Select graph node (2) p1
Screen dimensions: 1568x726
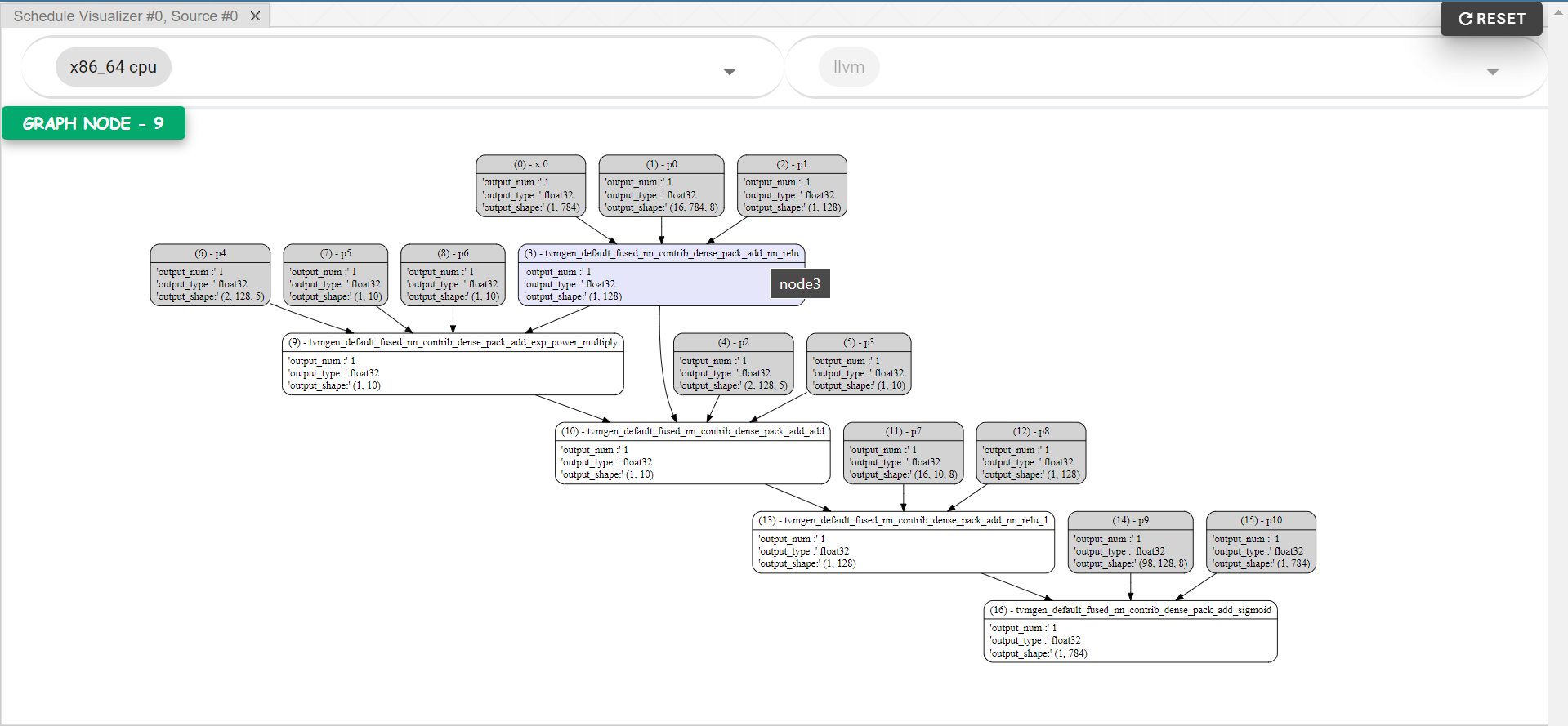[x=791, y=186]
